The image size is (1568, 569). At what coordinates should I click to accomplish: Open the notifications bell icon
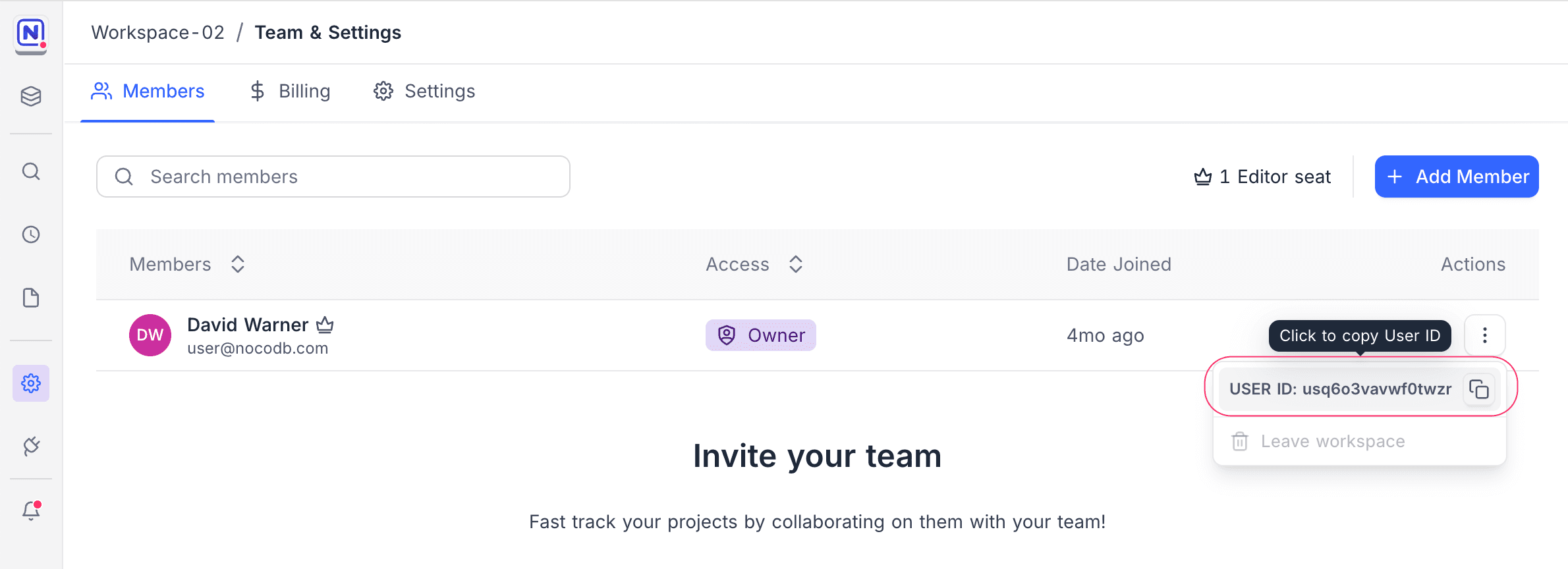coord(31,510)
